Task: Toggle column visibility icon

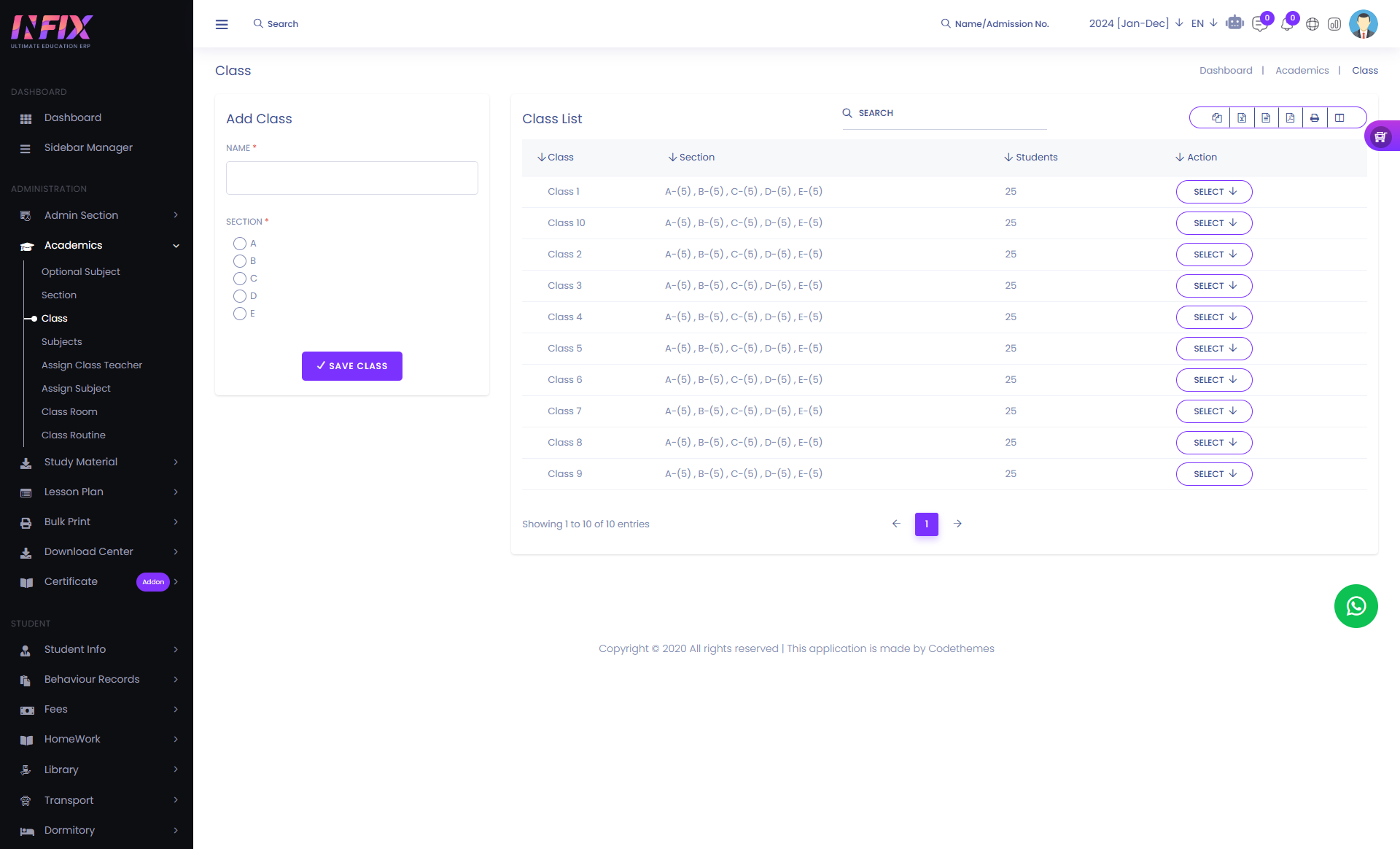Action: click(x=1339, y=117)
